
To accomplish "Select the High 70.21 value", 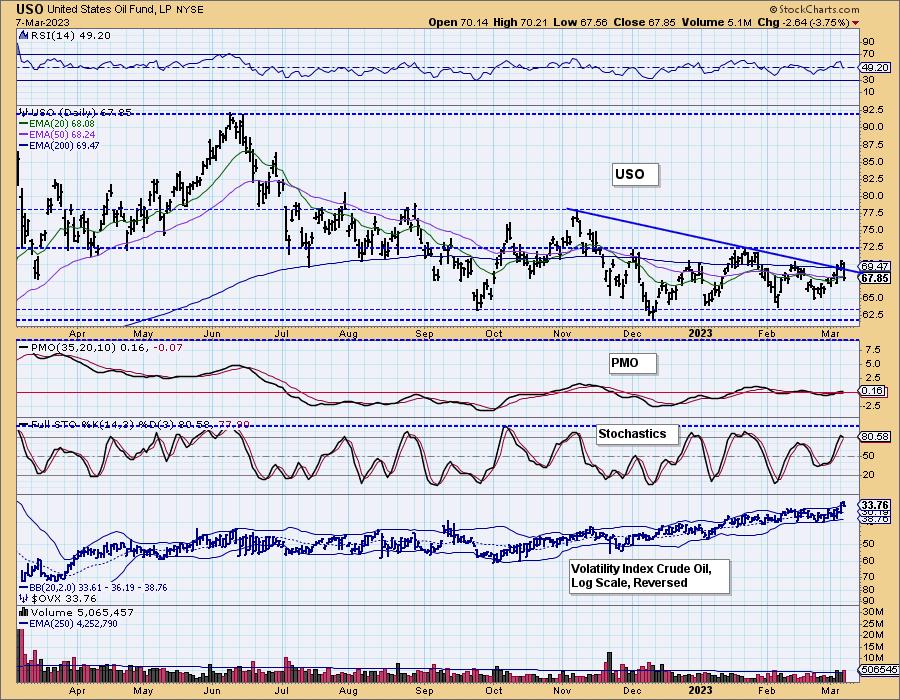I will 520,22.
